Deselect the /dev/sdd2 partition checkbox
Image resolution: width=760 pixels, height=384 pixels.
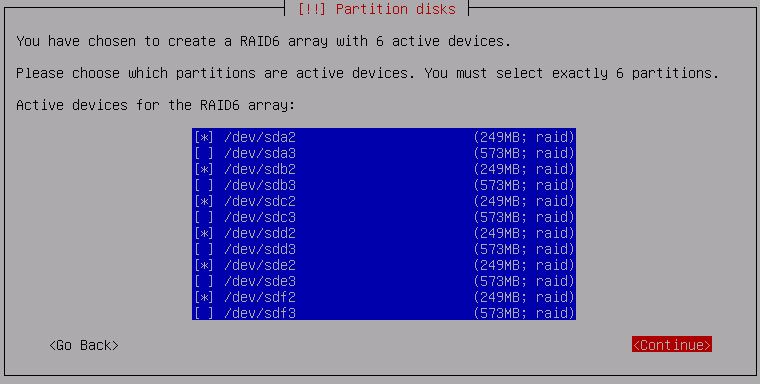tap(204, 233)
